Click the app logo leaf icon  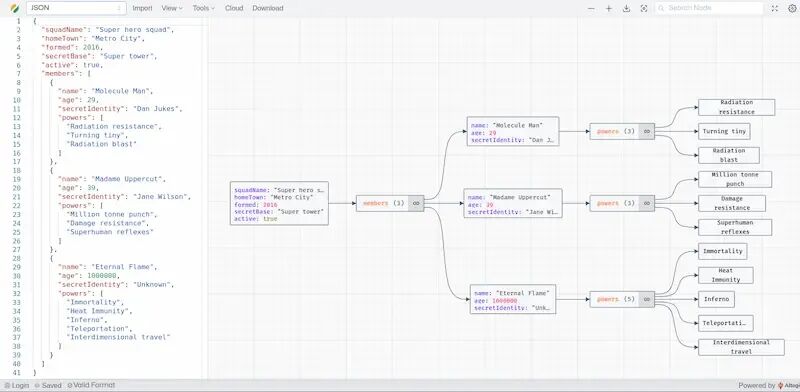click(15, 8)
